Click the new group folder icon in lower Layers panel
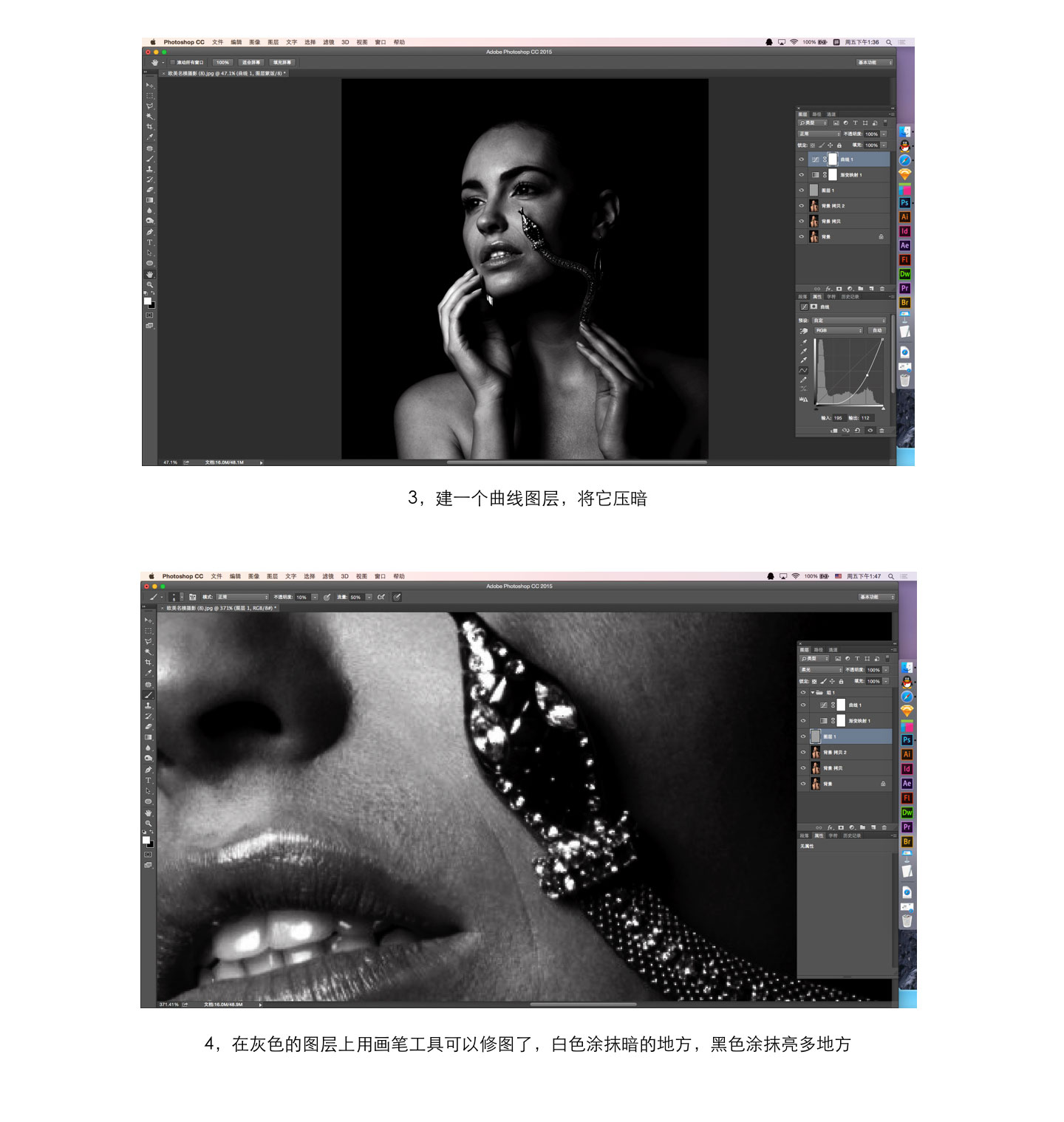Viewport: 1064px width, 1122px height. tap(862, 827)
